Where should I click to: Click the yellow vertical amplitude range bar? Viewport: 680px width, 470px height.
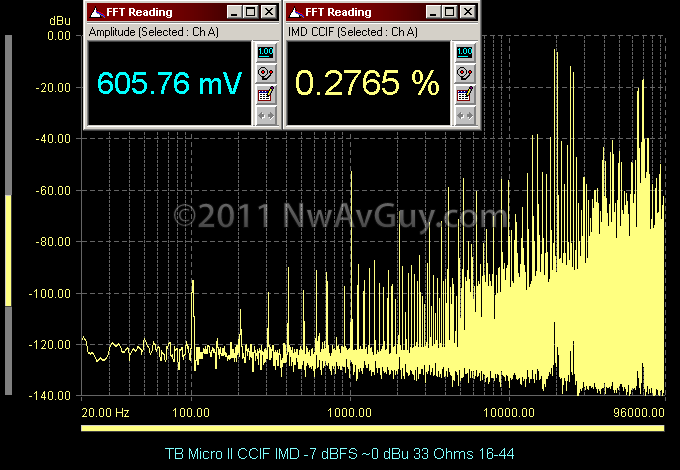point(8,251)
